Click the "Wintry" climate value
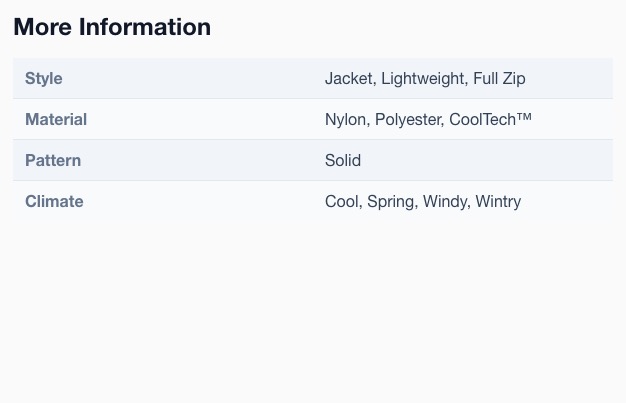The image size is (626, 403). 498,202
